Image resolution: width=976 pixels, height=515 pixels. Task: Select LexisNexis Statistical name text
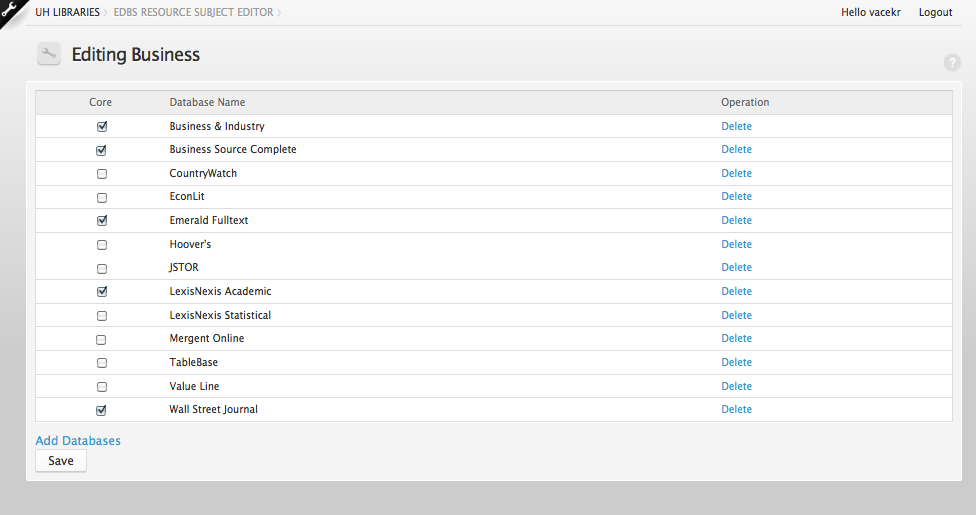tap(220, 315)
